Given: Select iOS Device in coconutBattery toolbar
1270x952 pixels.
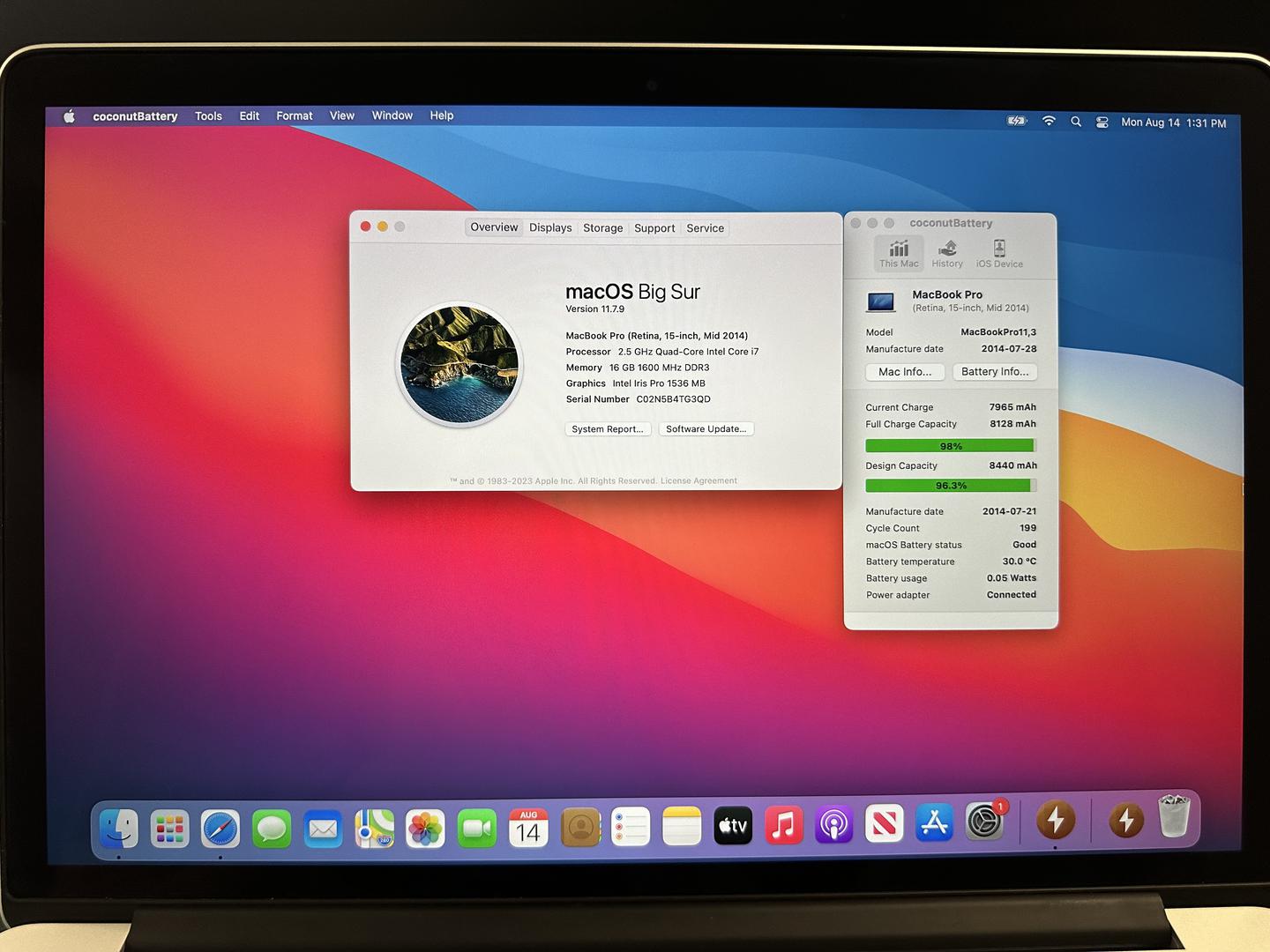Looking at the screenshot, I should click(999, 253).
